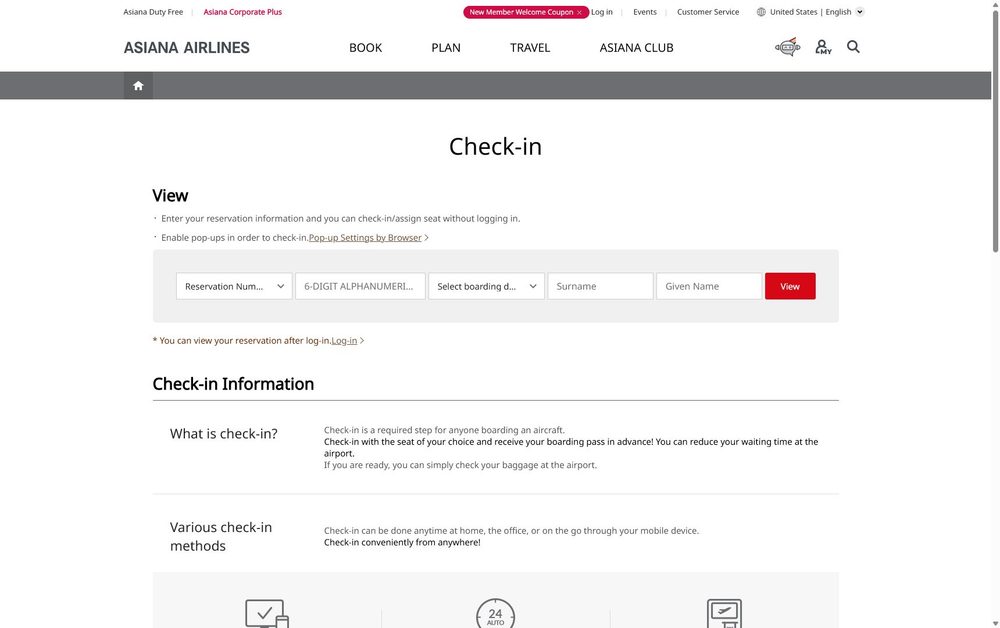Click the Log-in link below the form
The image size is (1000, 628).
coord(344,341)
